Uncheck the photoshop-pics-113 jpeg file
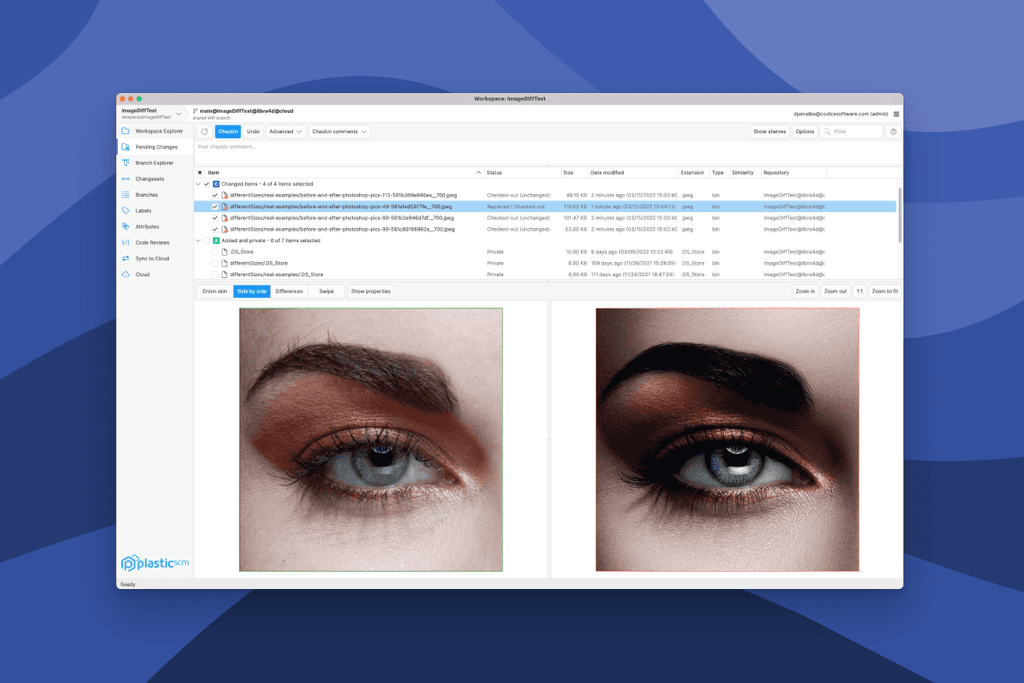 point(215,195)
